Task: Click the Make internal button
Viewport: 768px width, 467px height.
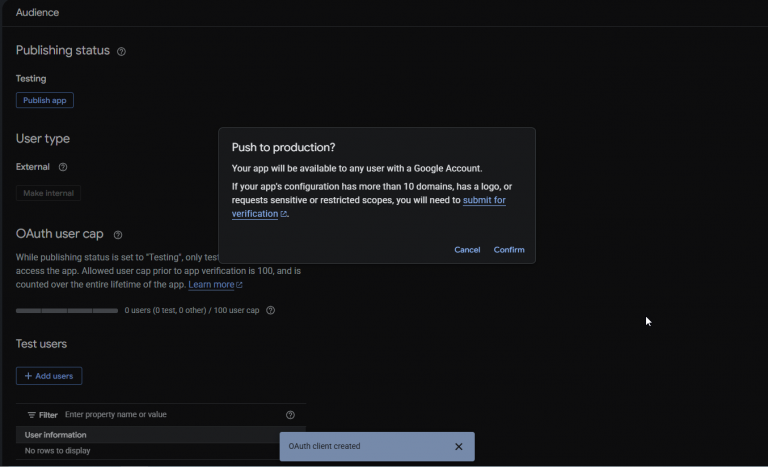Action: [48, 193]
